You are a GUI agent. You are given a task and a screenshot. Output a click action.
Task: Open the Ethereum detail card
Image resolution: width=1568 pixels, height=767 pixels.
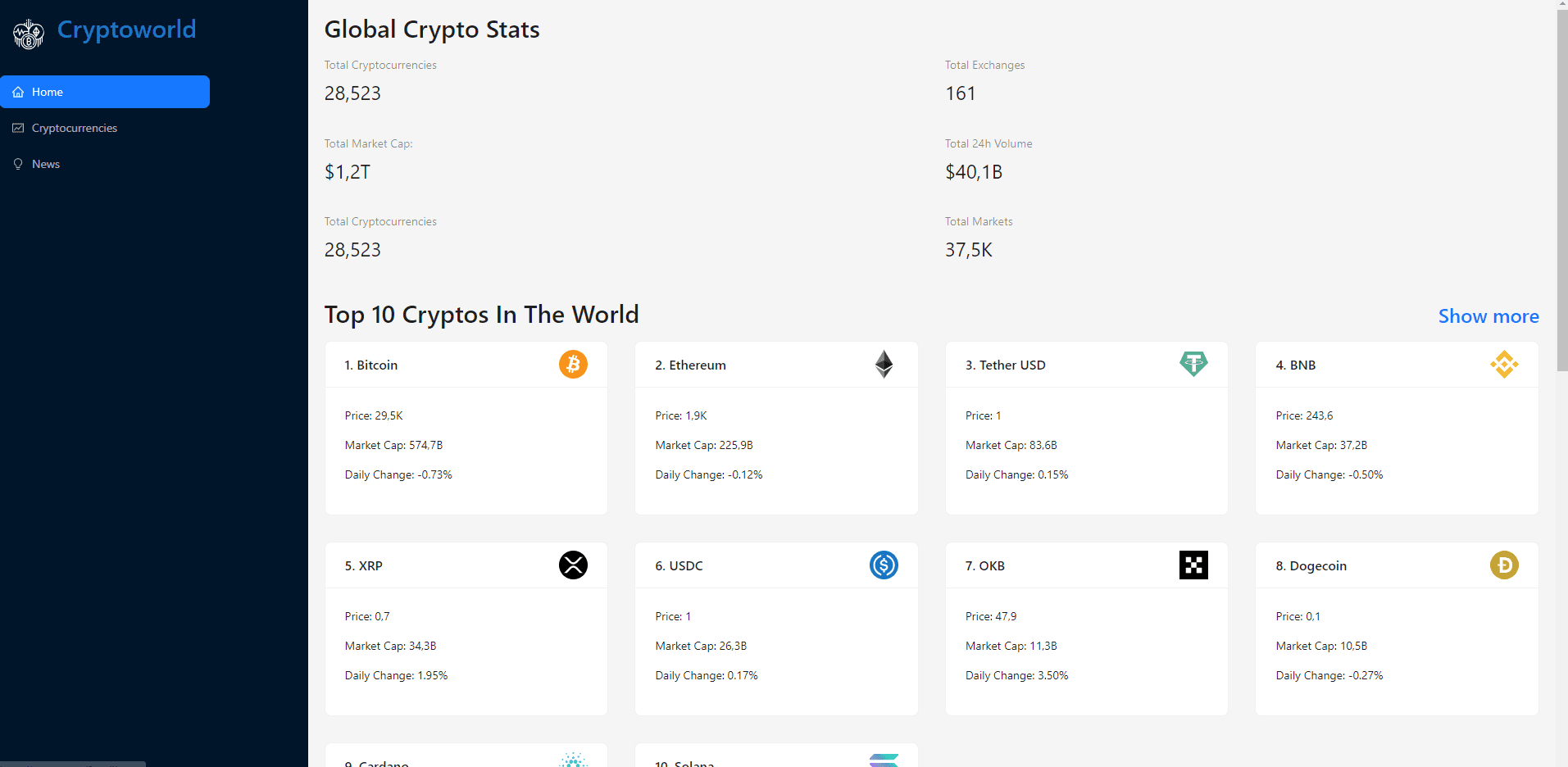click(775, 428)
